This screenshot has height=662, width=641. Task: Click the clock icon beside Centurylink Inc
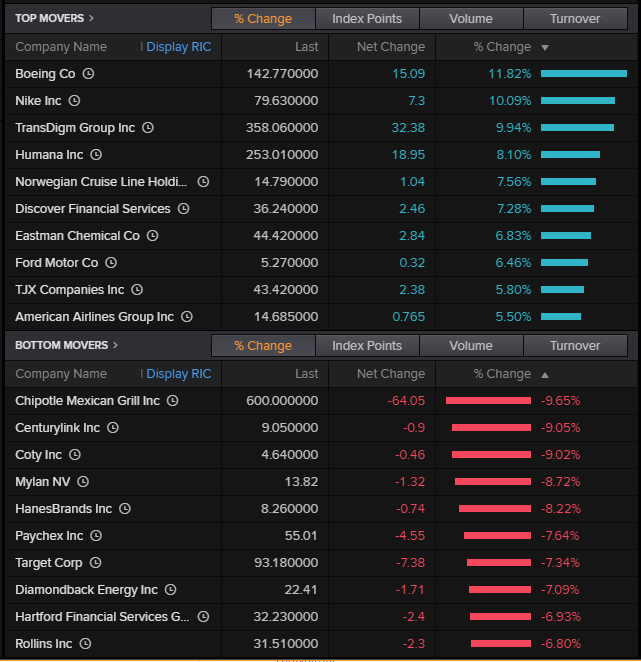tap(113, 428)
